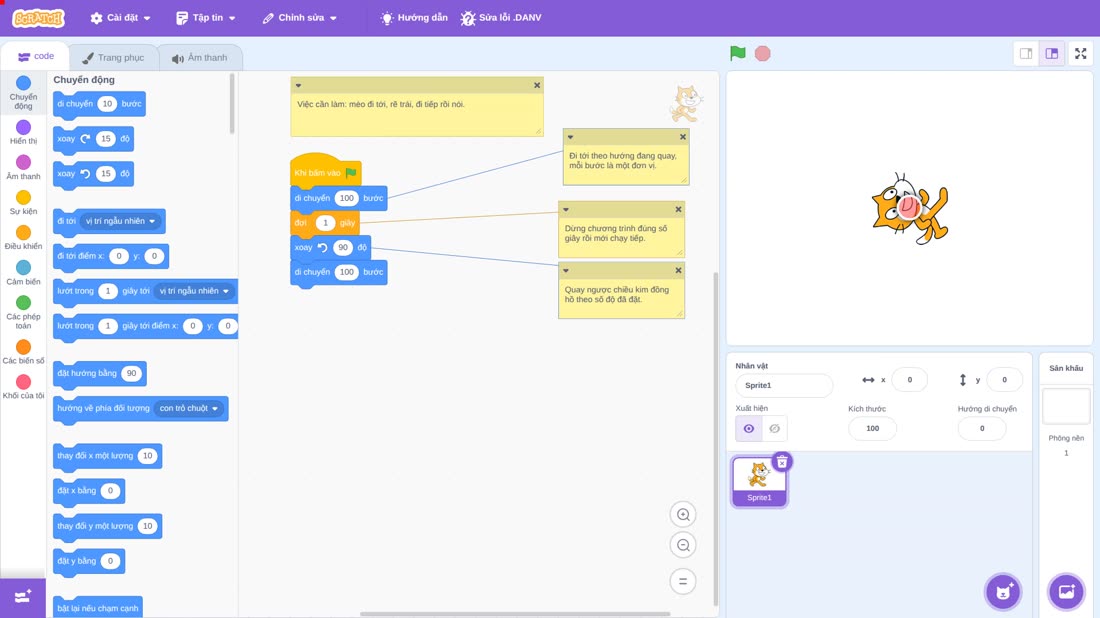The height and width of the screenshot is (618, 1100).
Task: Collapse the 'Dừng chương trình' comment
Action: click(x=566, y=210)
